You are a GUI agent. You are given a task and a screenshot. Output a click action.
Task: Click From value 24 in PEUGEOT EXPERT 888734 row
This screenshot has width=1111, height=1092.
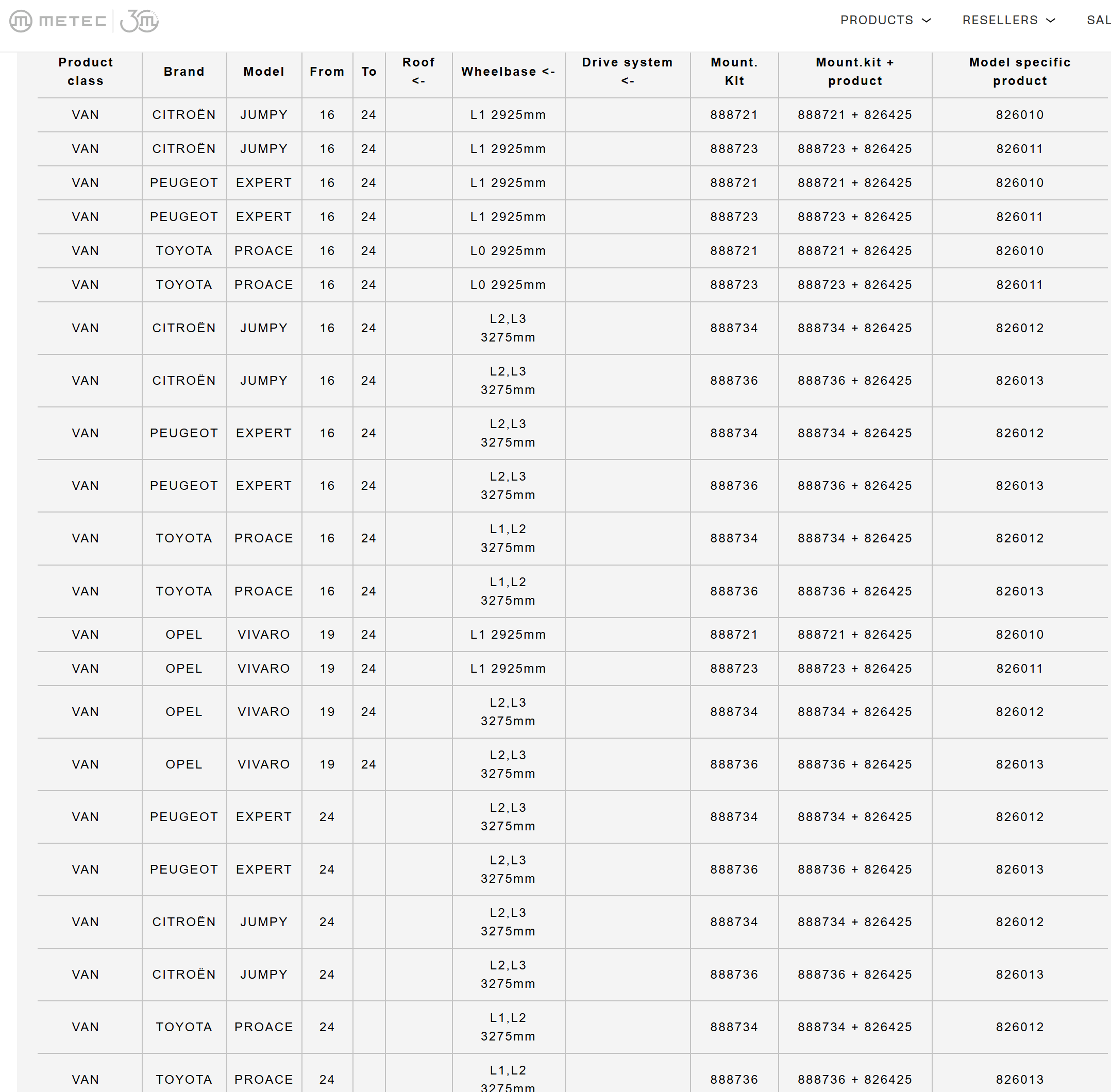(327, 817)
